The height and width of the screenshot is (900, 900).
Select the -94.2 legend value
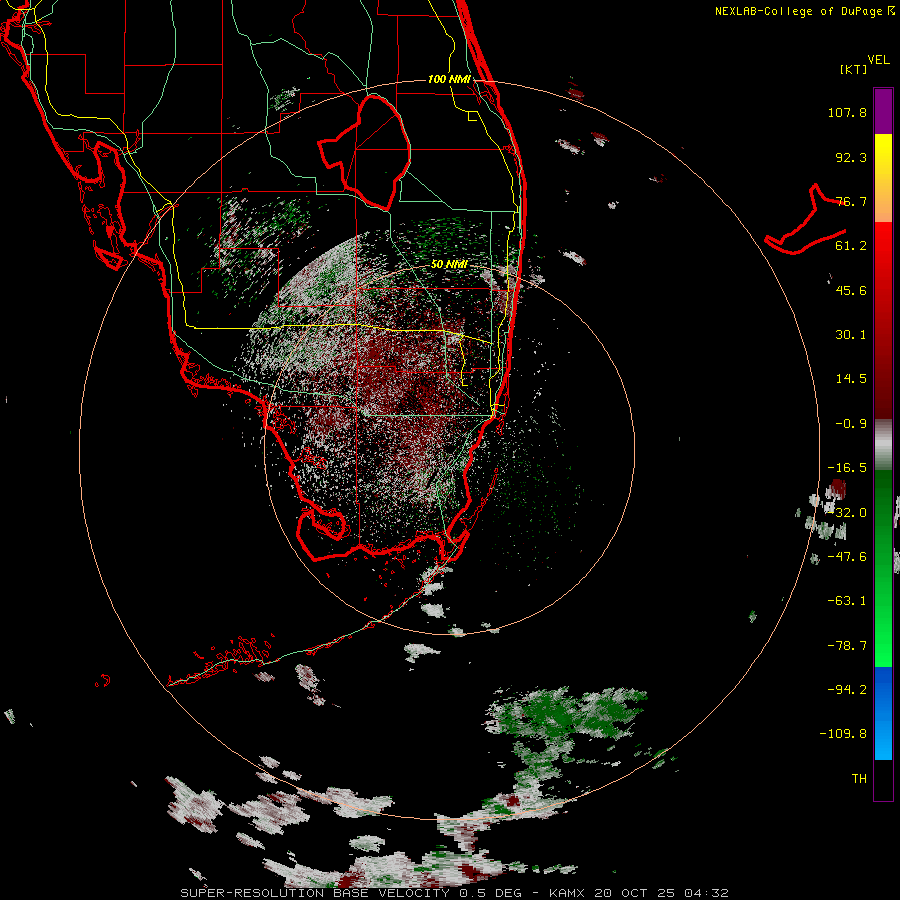tap(847, 689)
